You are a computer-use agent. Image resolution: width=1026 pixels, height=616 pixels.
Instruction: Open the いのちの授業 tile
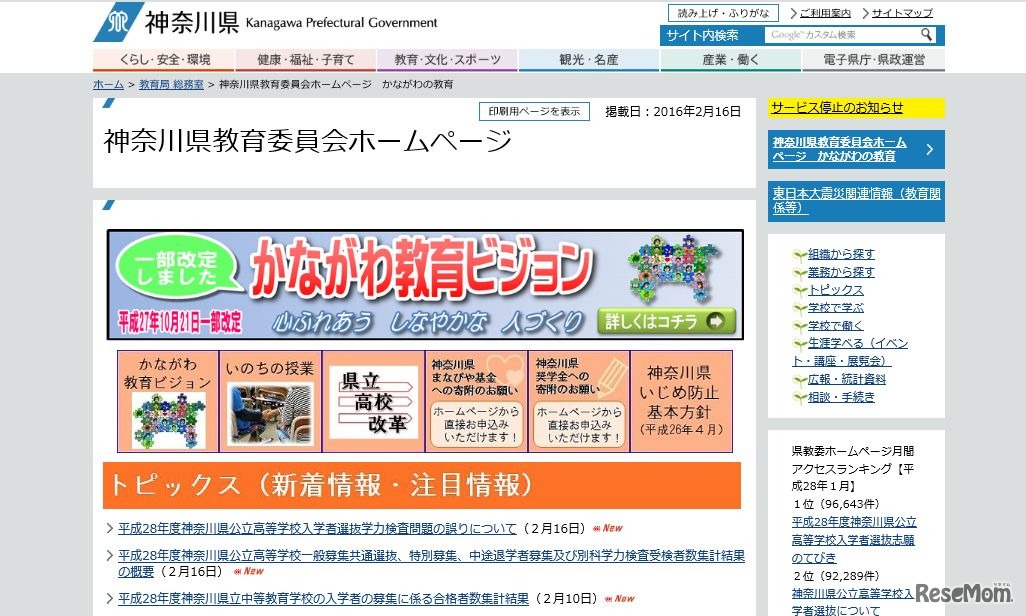(x=270, y=402)
